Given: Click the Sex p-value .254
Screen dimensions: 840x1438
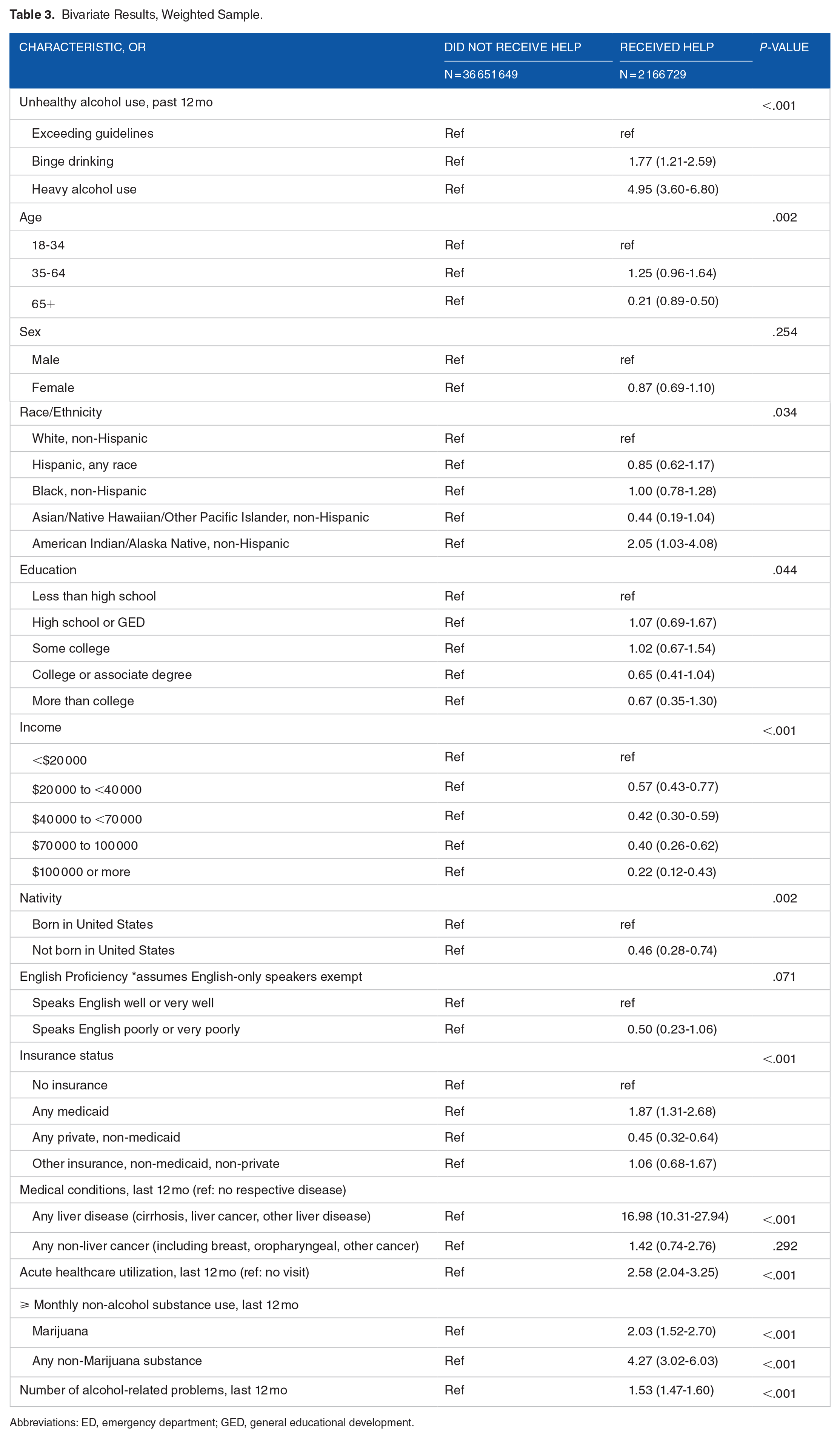Looking at the screenshot, I should (785, 332).
